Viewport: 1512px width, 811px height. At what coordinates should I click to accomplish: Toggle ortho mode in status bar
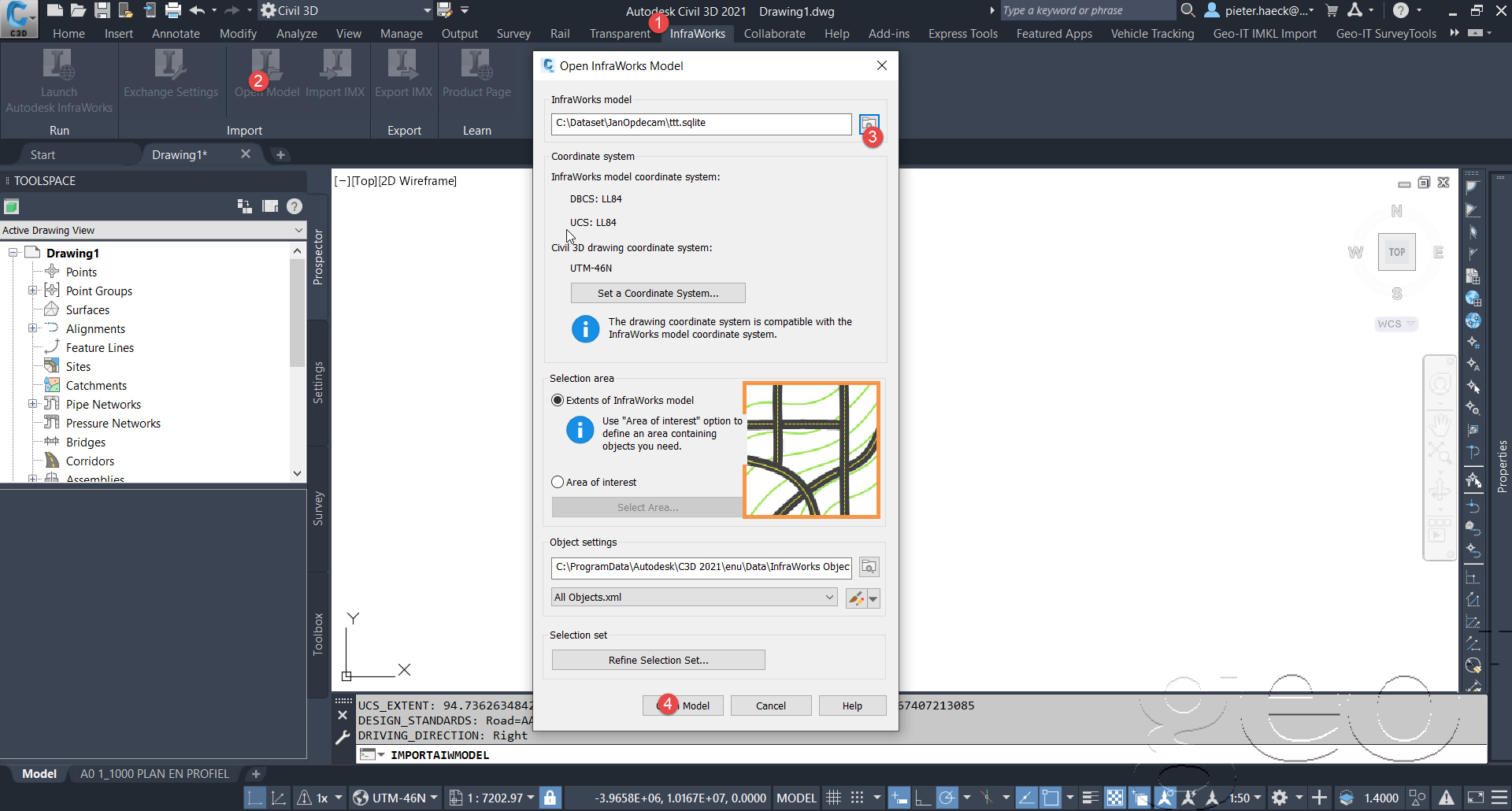point(922,798)
